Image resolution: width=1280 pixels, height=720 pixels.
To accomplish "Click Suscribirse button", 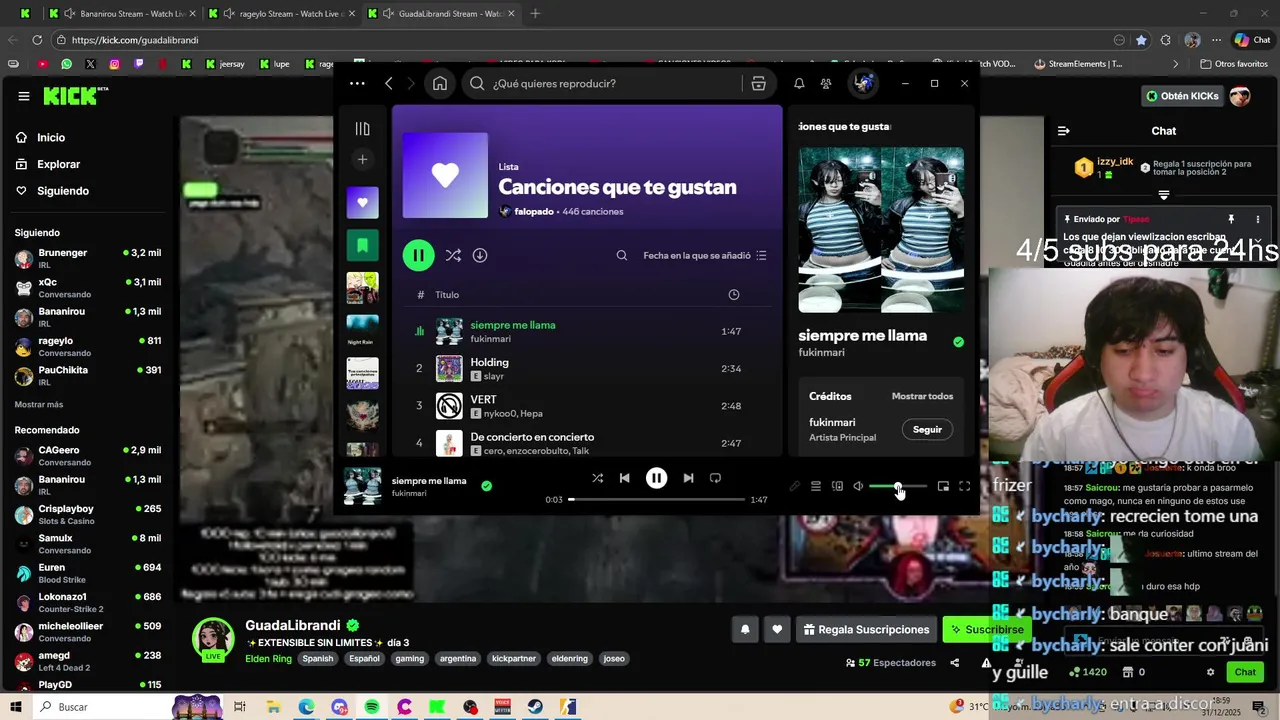I will [x=986, y=630].
